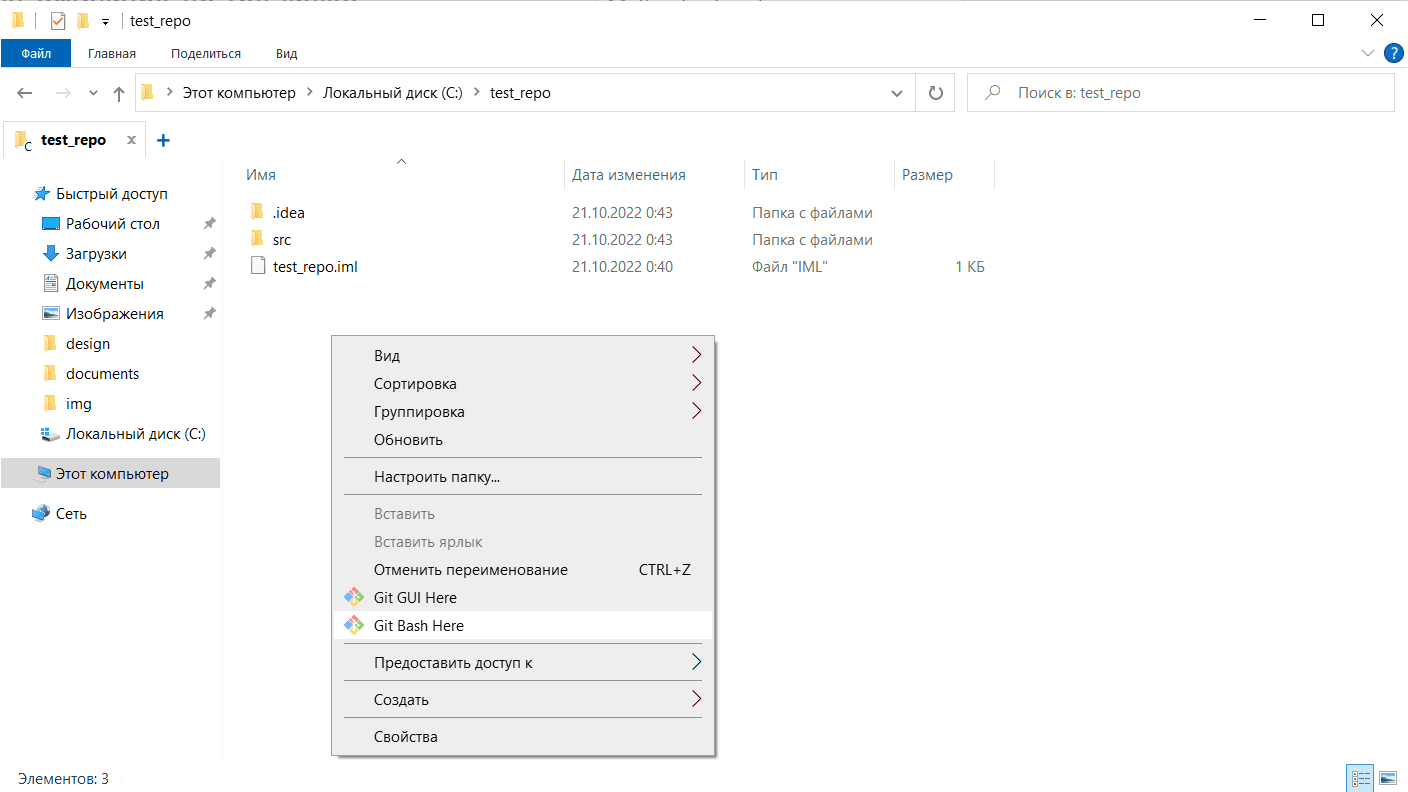The image size is (1408, 792).
Task: Open the Файл ribbon tab
Action: [x=36, y=53]
